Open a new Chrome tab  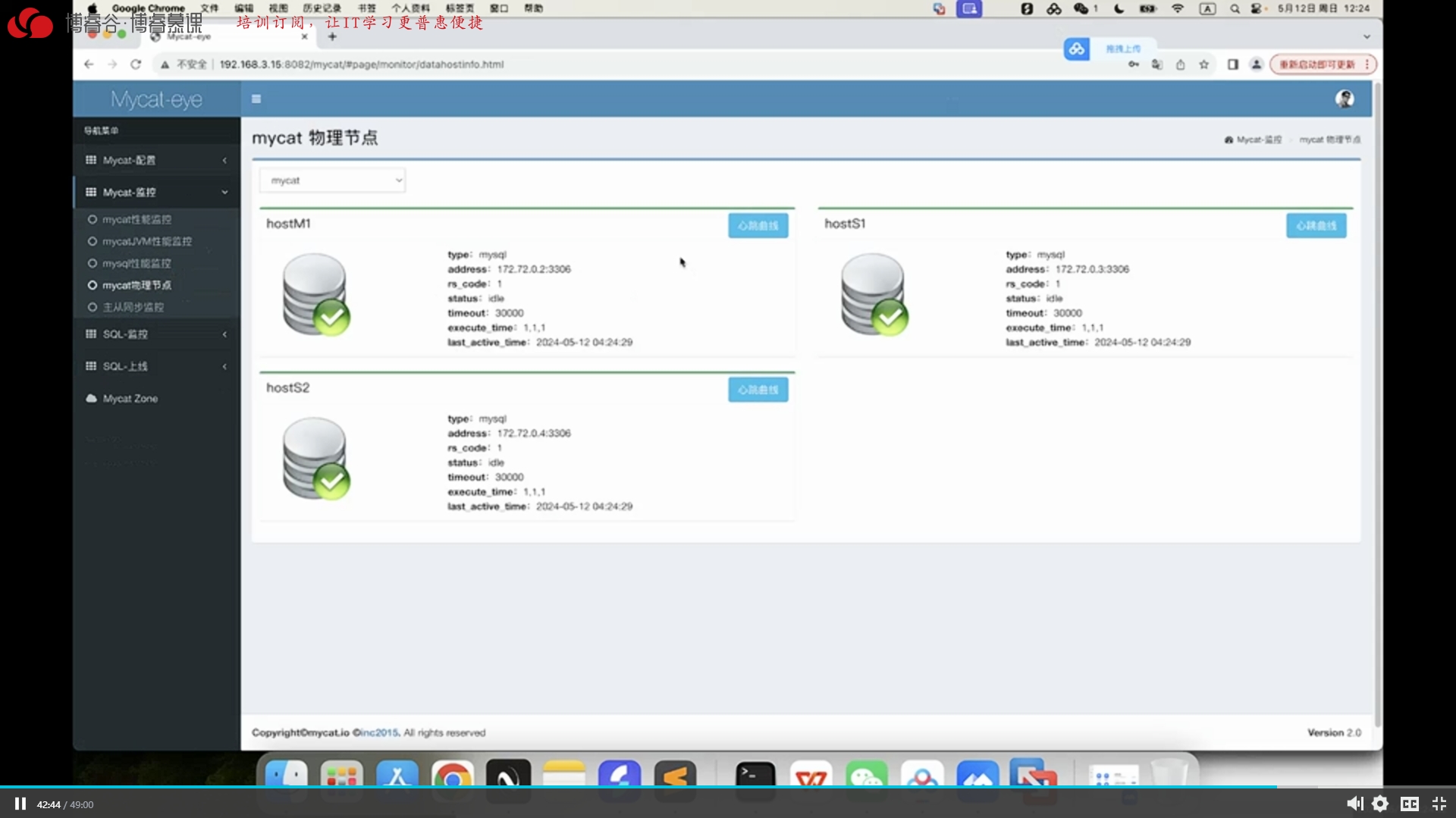pyautogui.click(x=332, y=36)
